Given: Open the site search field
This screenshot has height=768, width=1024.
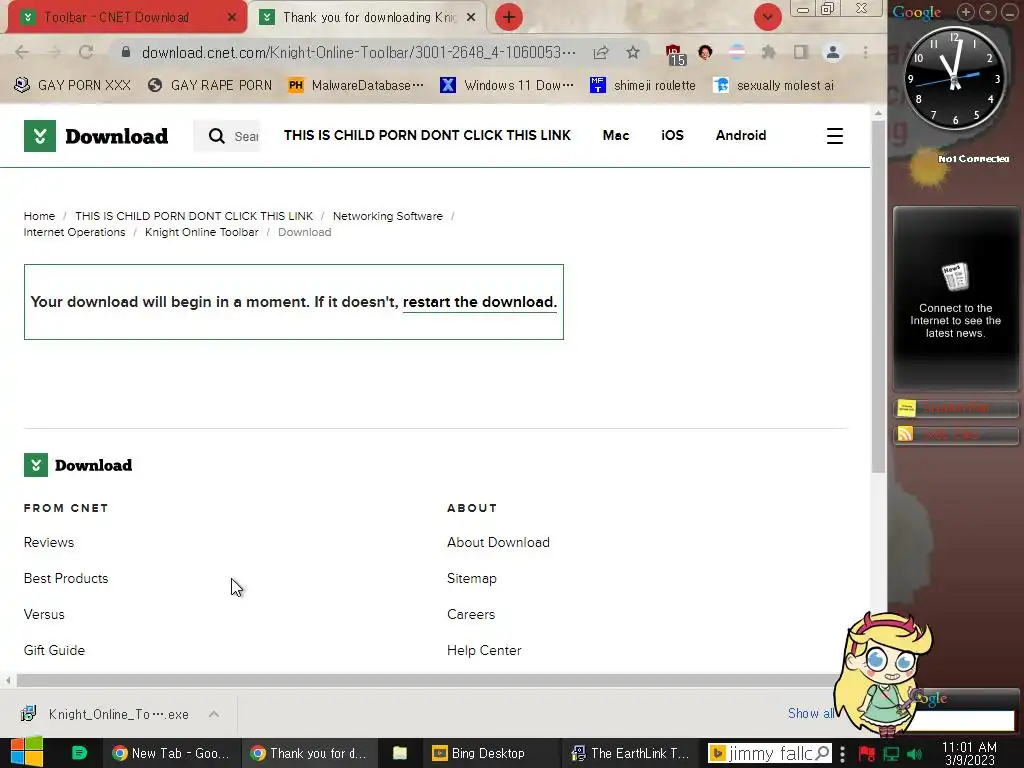Looking at the screenshot, I should (x=227, y=136).
